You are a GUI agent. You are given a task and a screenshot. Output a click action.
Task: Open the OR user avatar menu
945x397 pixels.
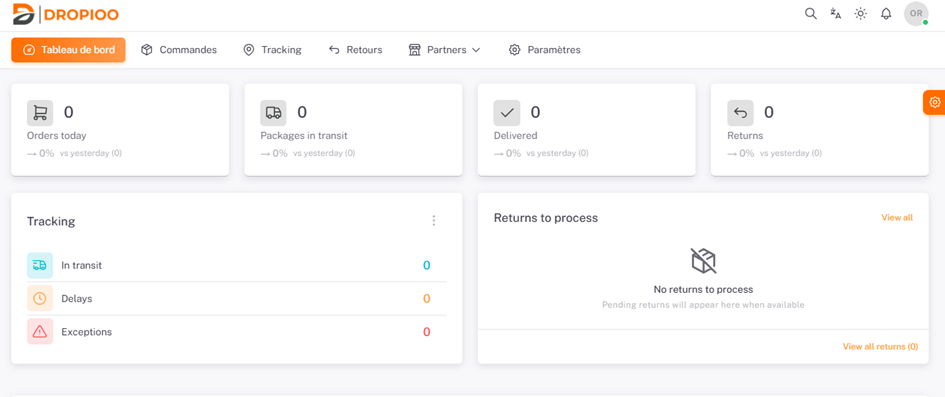point(916,13)
